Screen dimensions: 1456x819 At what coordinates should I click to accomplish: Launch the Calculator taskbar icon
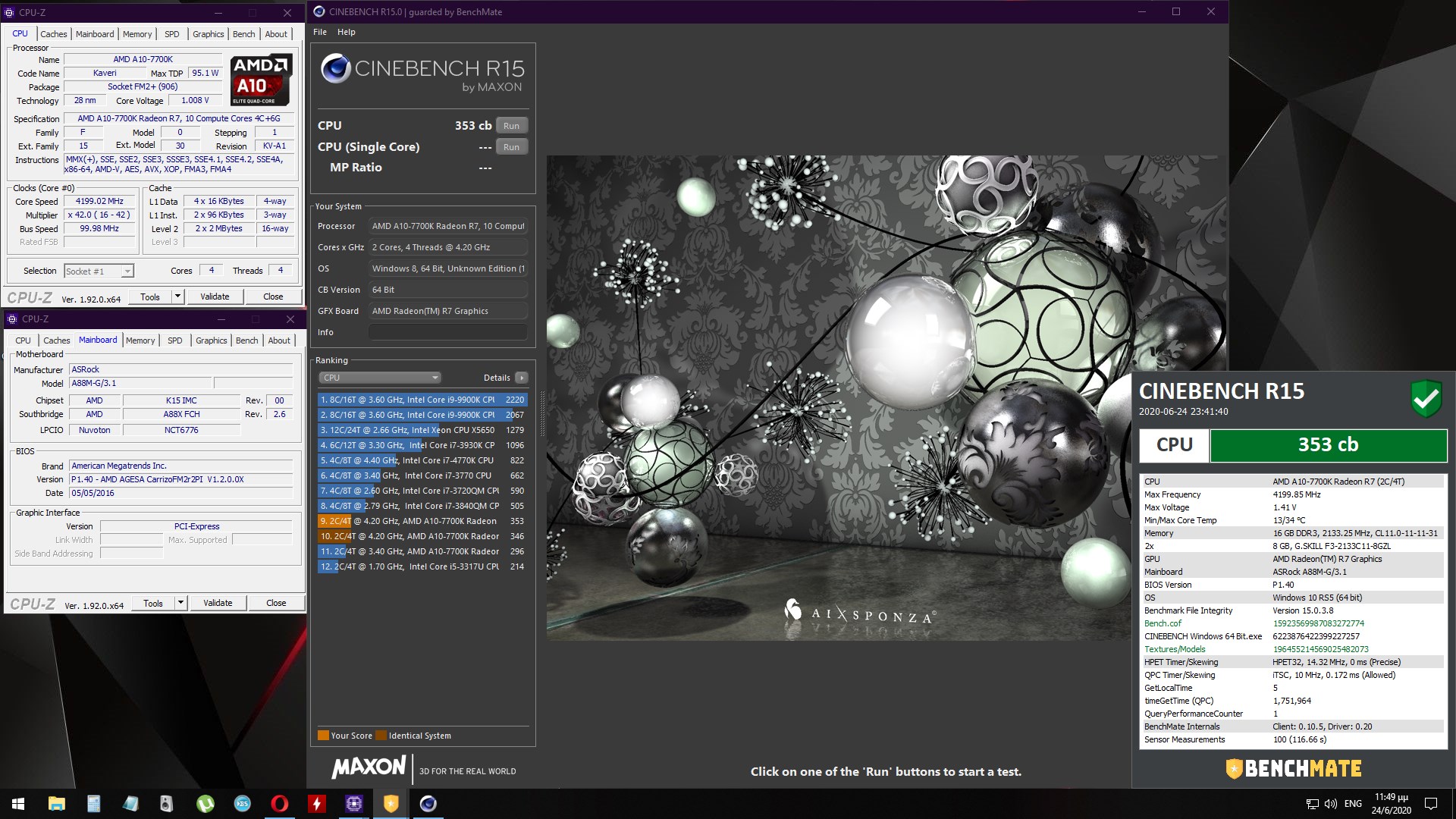tap(93, 804)
